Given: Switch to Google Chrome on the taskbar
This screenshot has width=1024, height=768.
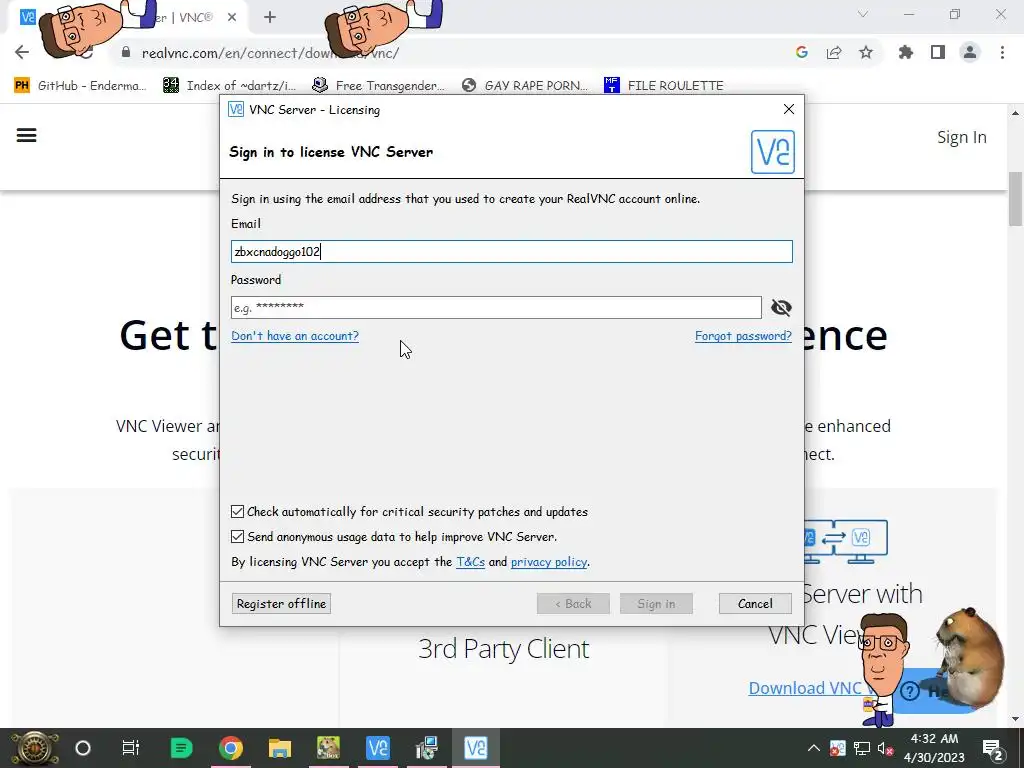Looking at the screenshot, I should pyautogui.click(x=231, y=748).
